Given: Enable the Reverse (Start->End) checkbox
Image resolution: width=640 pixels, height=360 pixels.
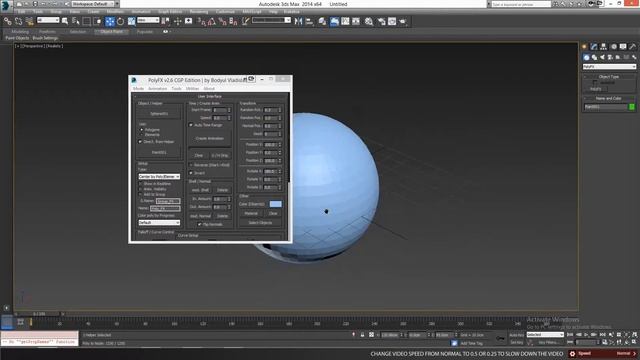Looking at the screenshot, I should (x=191, y=165).
